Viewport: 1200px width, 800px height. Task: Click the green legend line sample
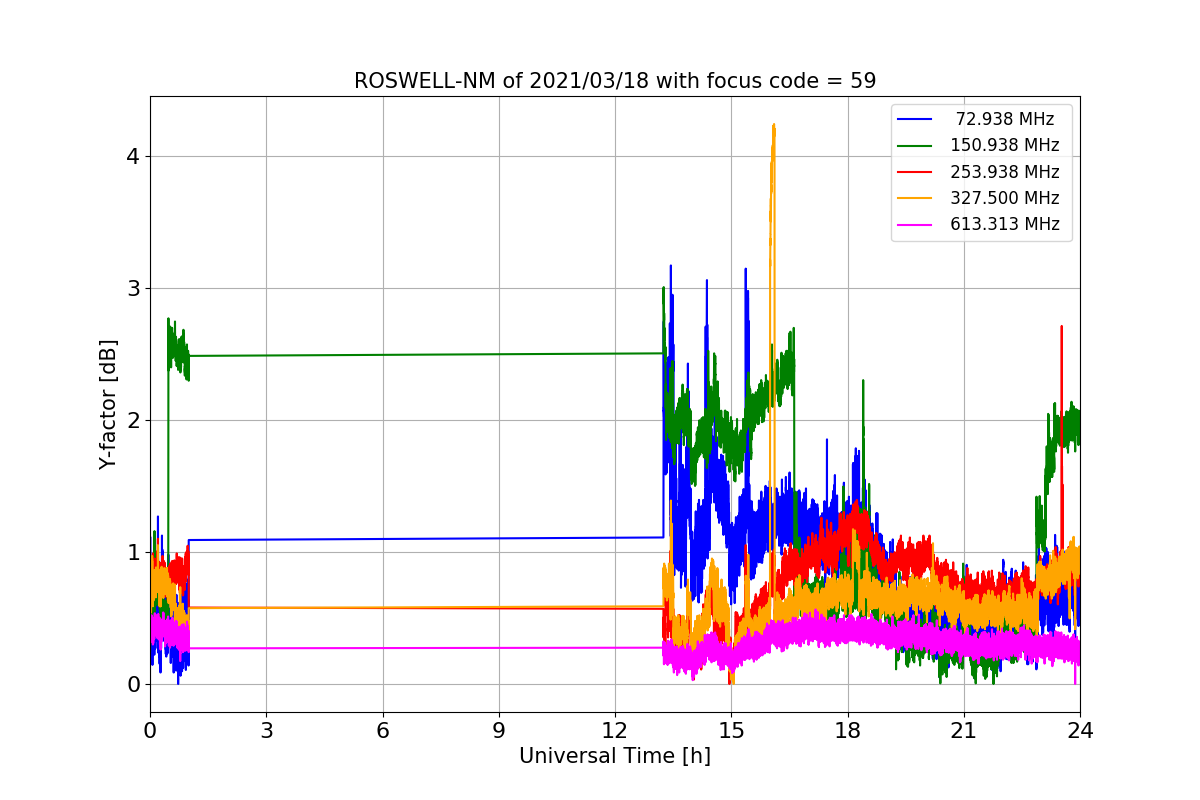tap(915, 146)
